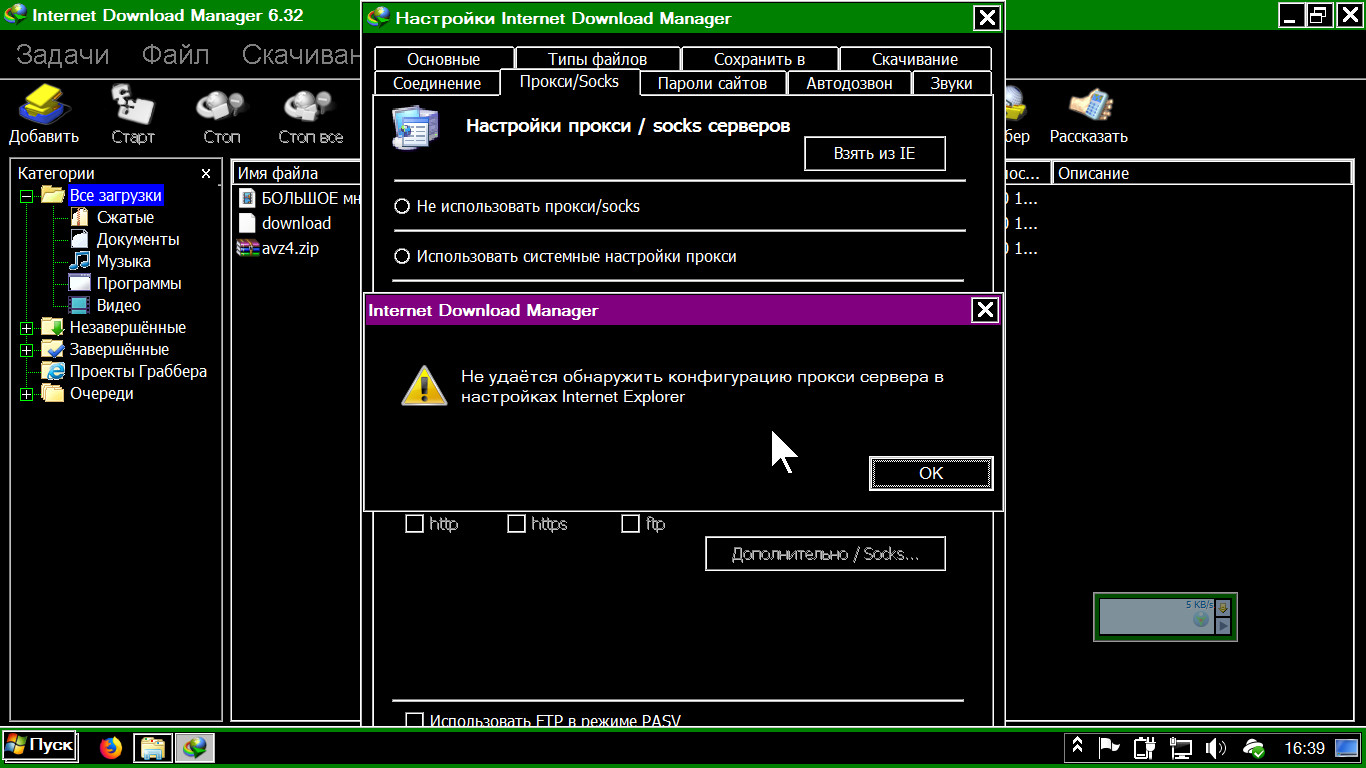Click the download file icon
The width and height of the screenshot is (1366, 768).
pyautogui.click(x=247, y=223)
